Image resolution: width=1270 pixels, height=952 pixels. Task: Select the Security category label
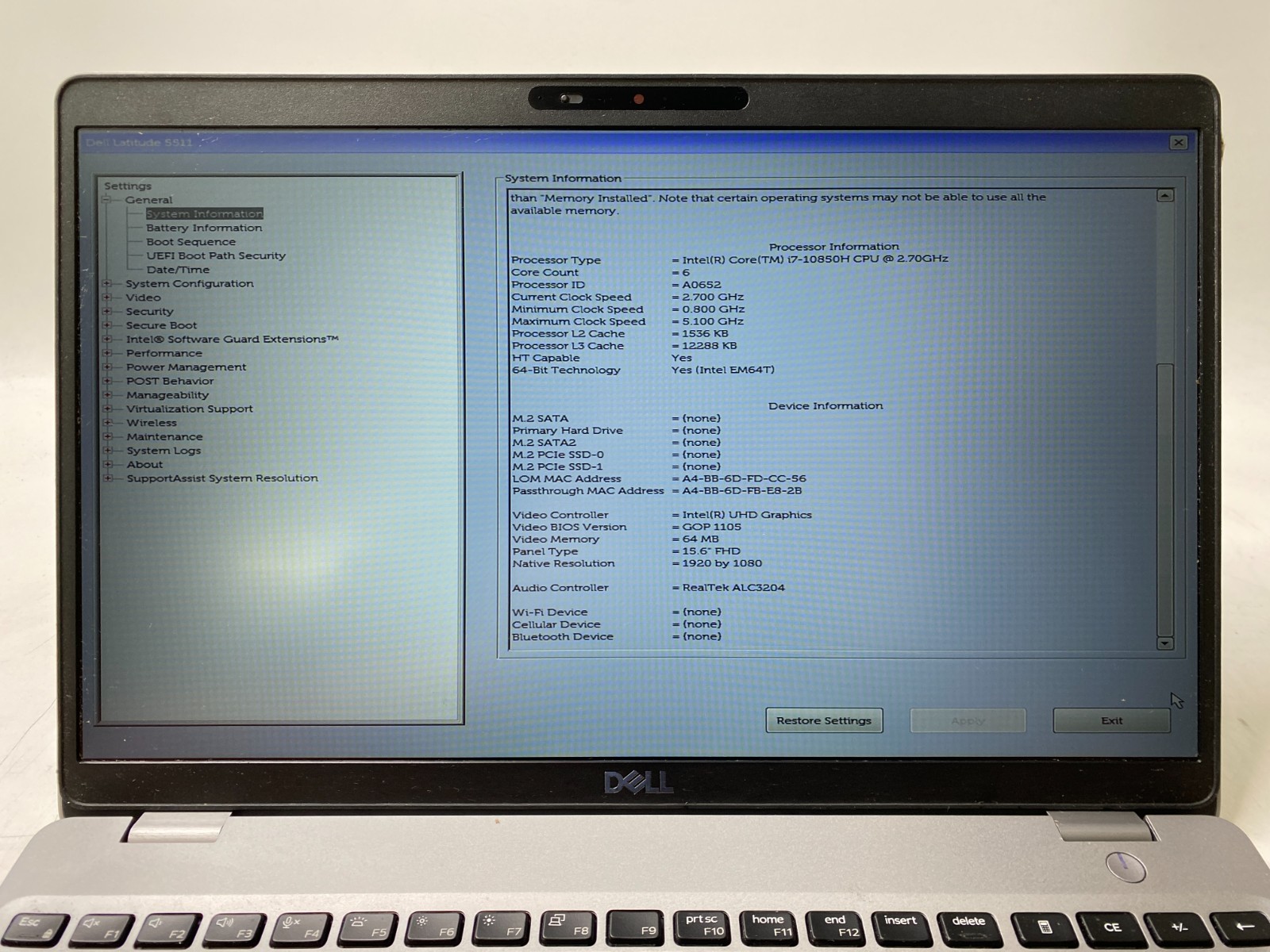pyautogui.click(x=149, y=311)
